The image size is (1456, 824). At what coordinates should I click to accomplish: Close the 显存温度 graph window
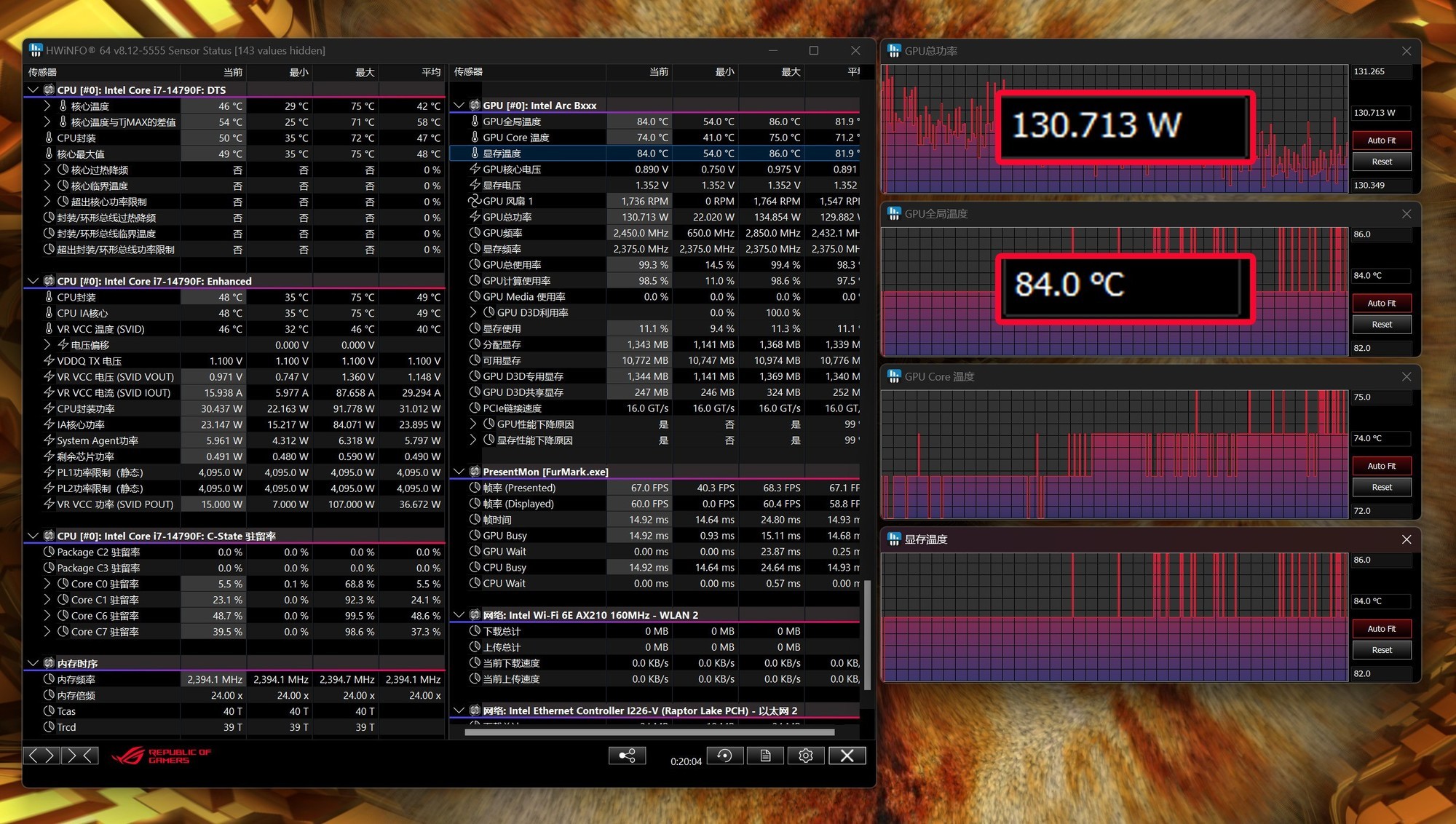[x=1406, y=539]
